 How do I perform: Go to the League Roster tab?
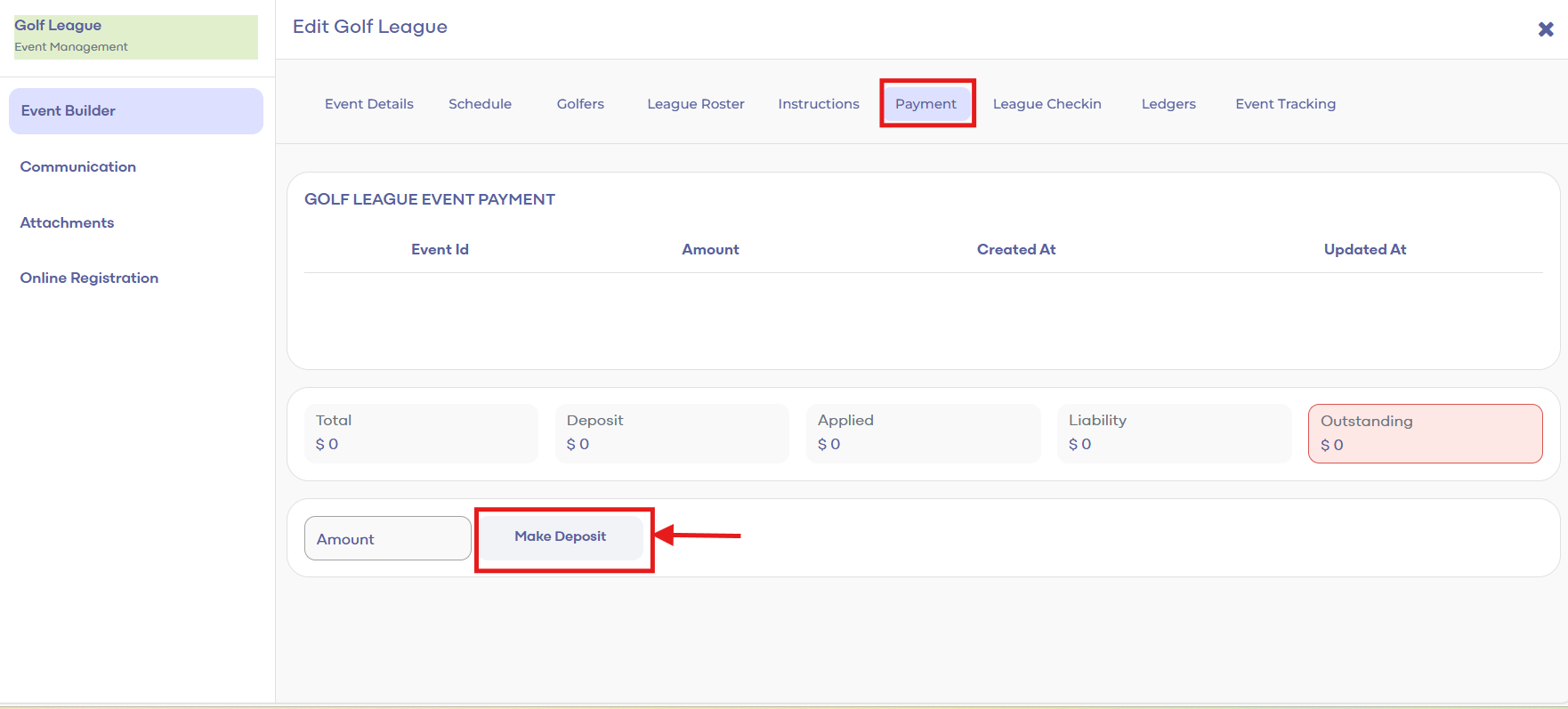695,104
